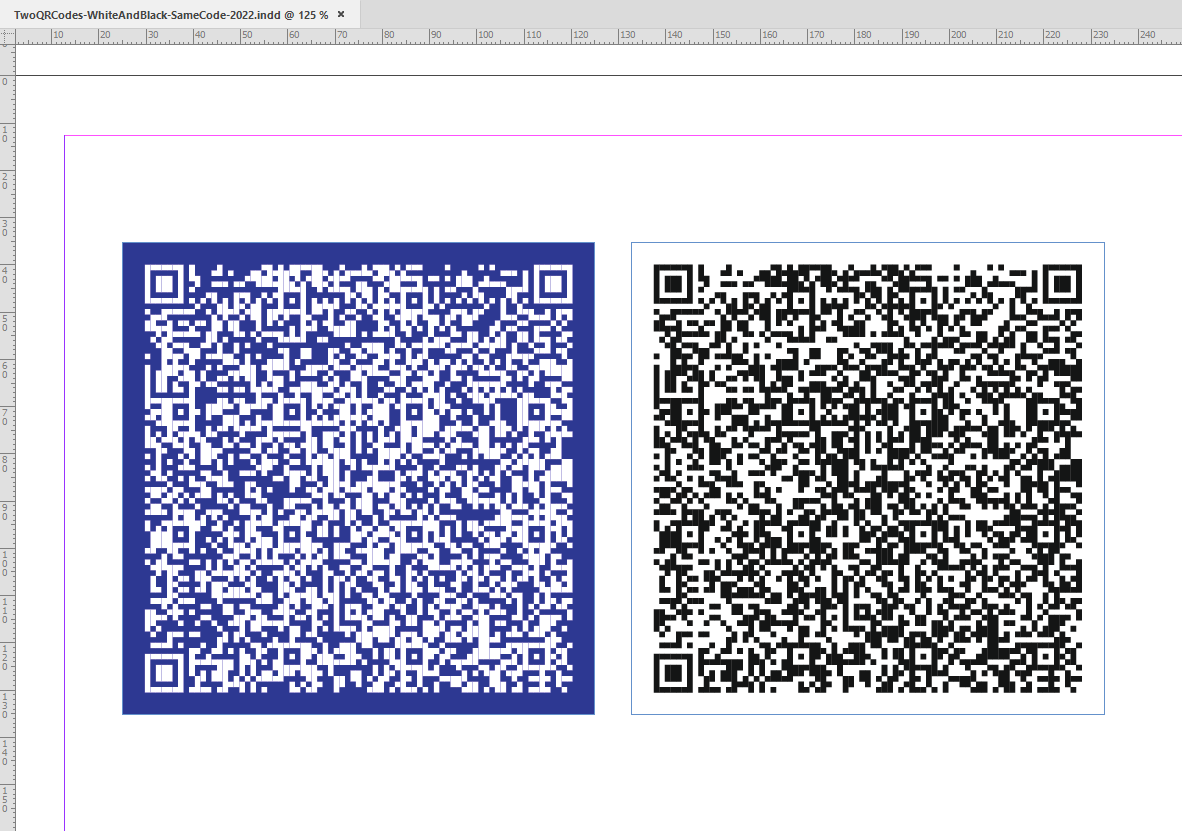The height and width of the screenshot is (831, 1182).
Task: Click the 125 % zoom indicator in the tab title
Action: 315,15
